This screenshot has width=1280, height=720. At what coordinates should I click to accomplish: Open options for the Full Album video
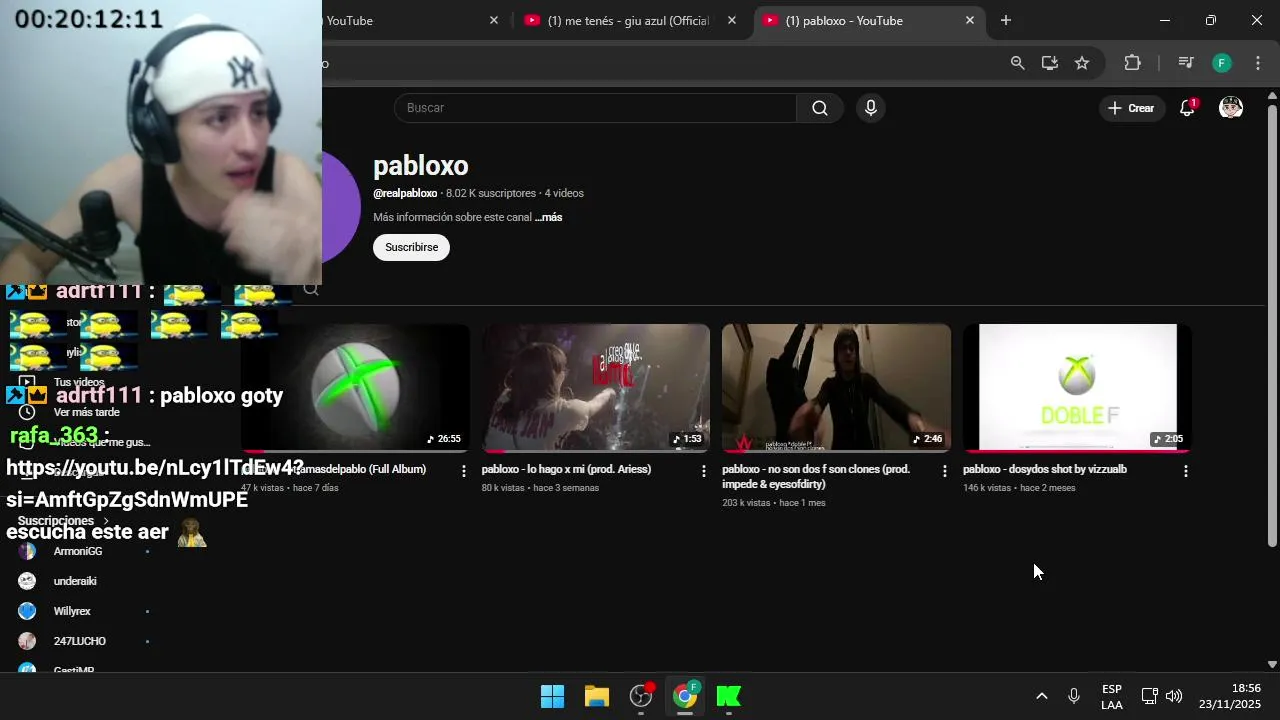click(463, 471)
